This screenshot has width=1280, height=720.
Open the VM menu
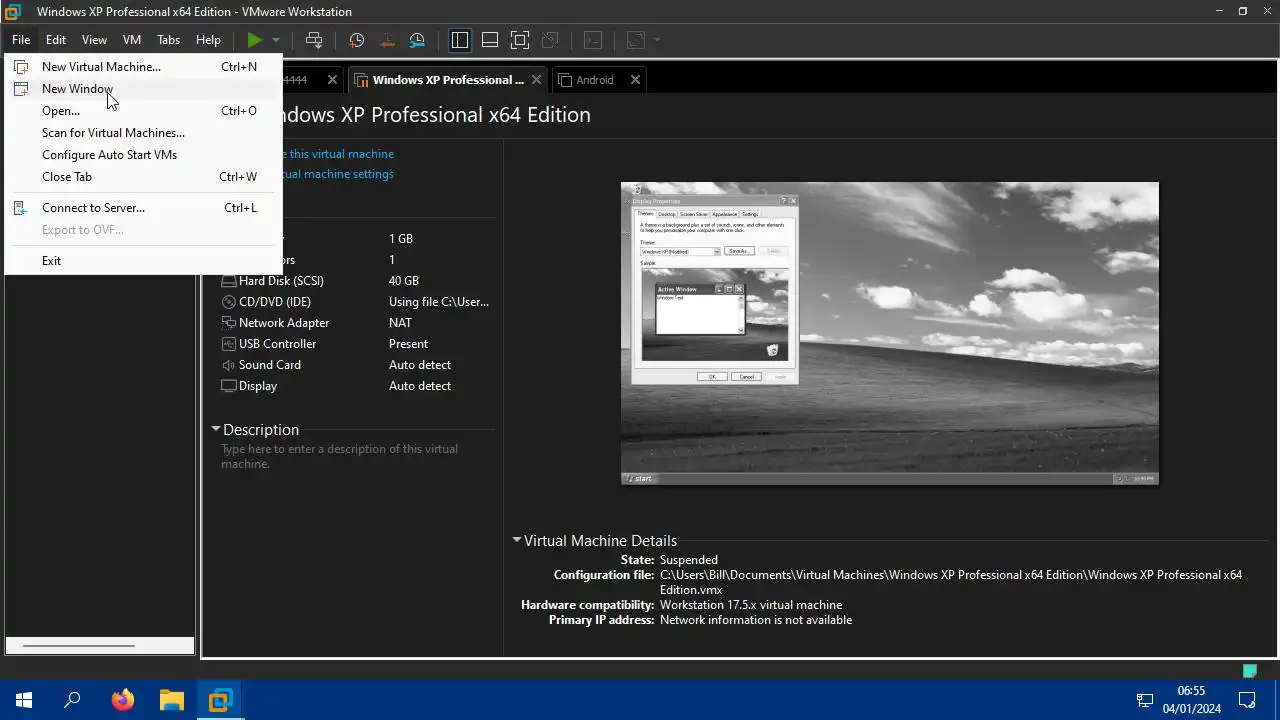click(132, 40)
